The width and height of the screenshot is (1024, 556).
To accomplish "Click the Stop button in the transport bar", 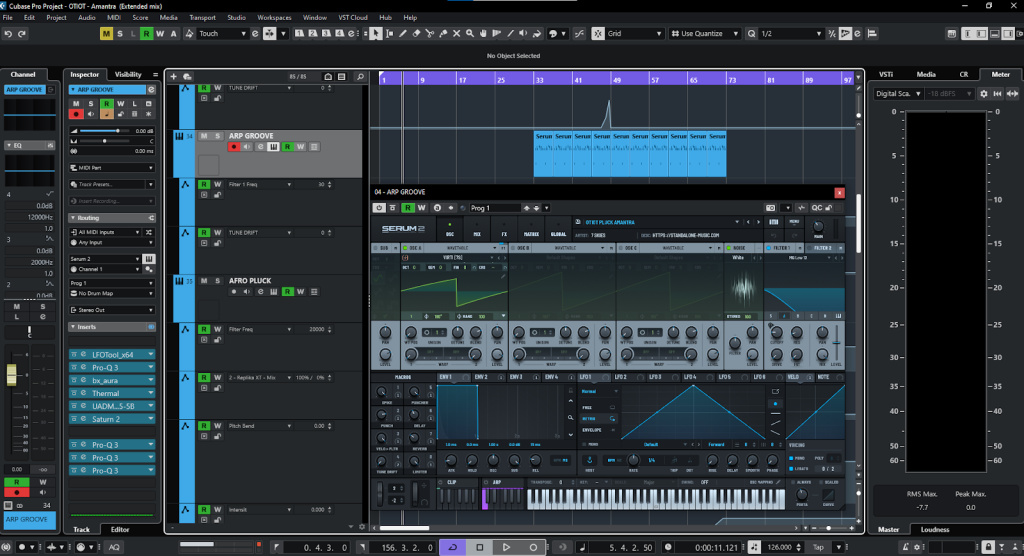I will pyautogui.click(x=480, y=547).
